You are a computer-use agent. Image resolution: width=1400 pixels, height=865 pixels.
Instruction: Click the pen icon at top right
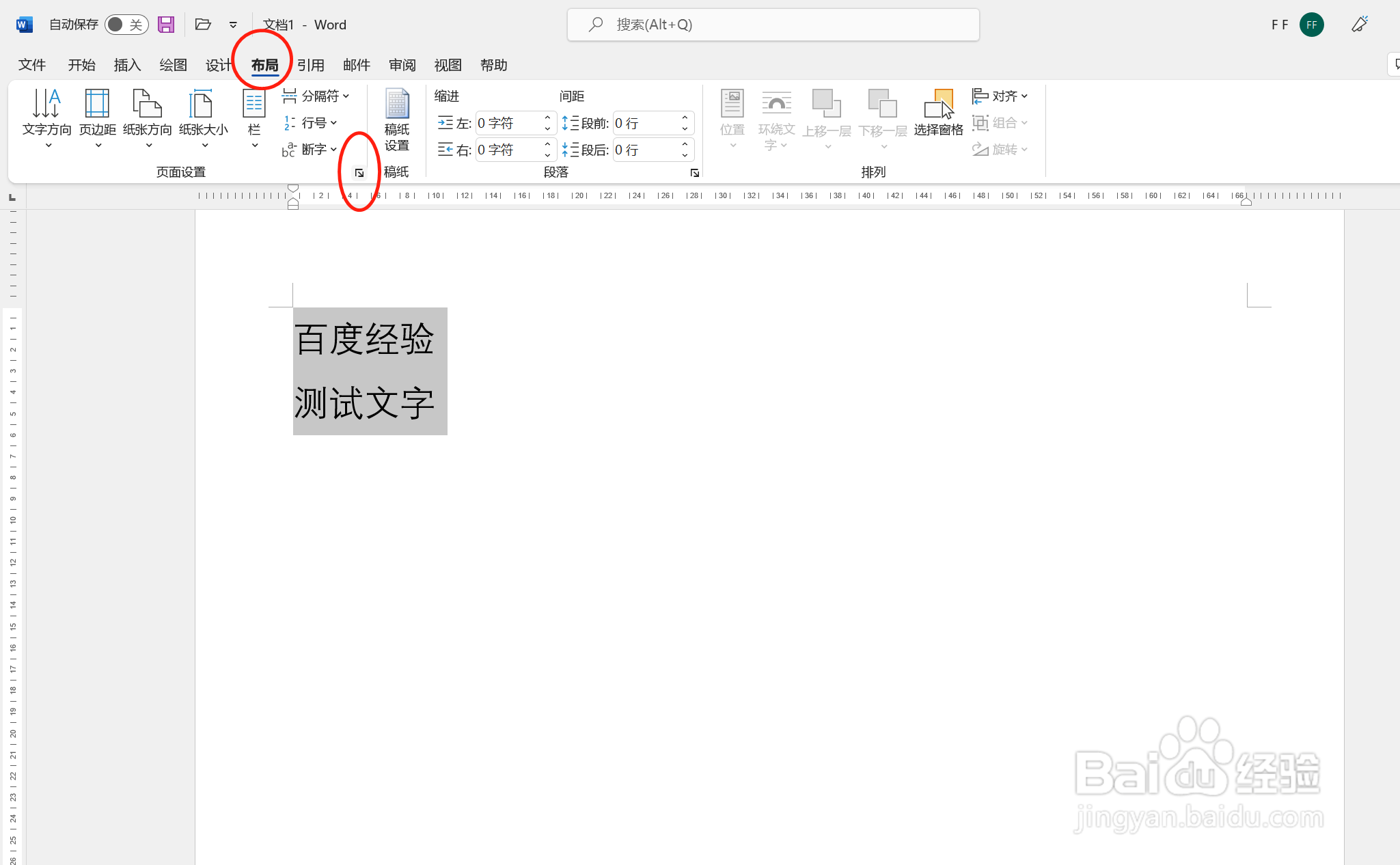pos(1360,25)
